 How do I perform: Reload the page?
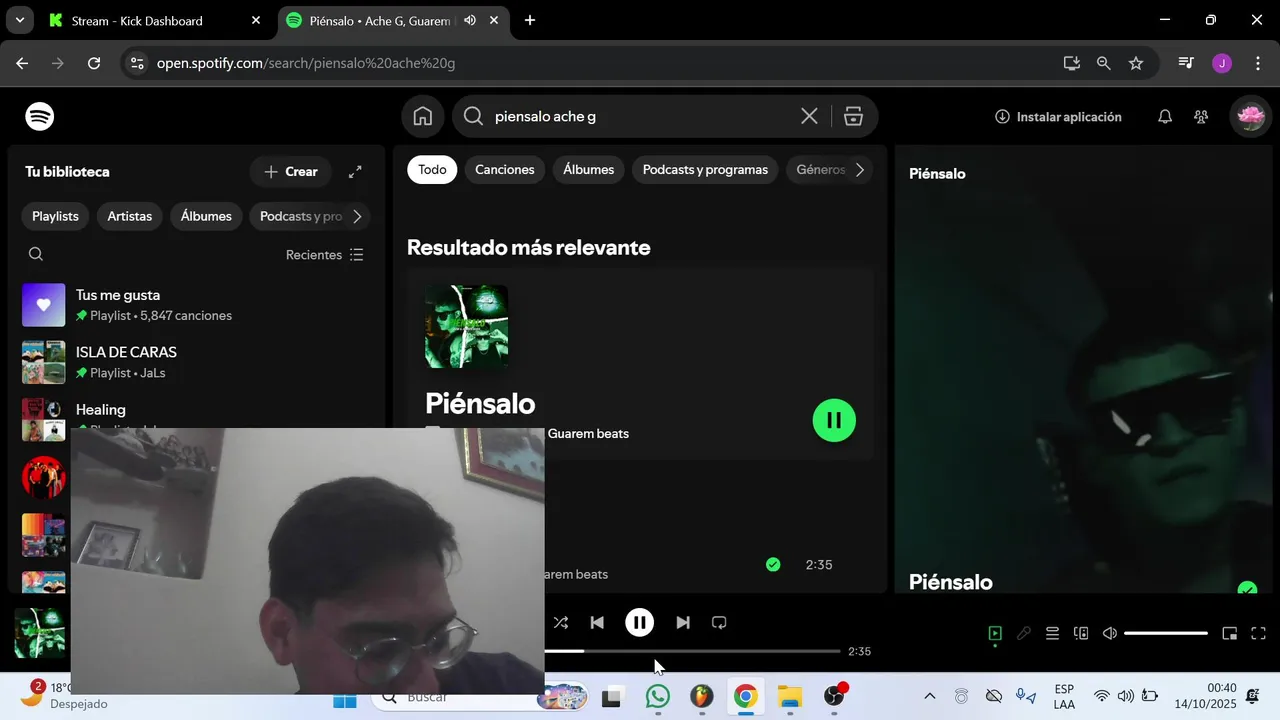click(94, 63)
